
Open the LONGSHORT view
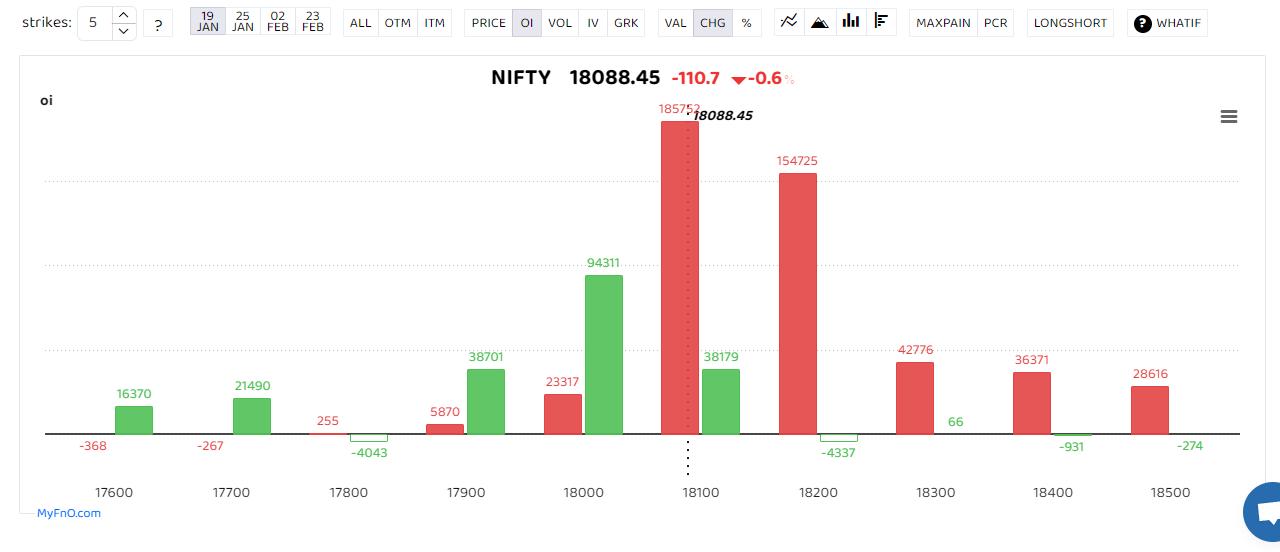(x=1071, y=23)
